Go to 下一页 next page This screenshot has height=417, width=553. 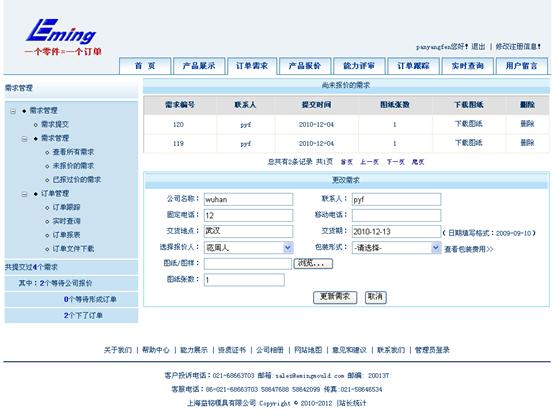[395, 162]
